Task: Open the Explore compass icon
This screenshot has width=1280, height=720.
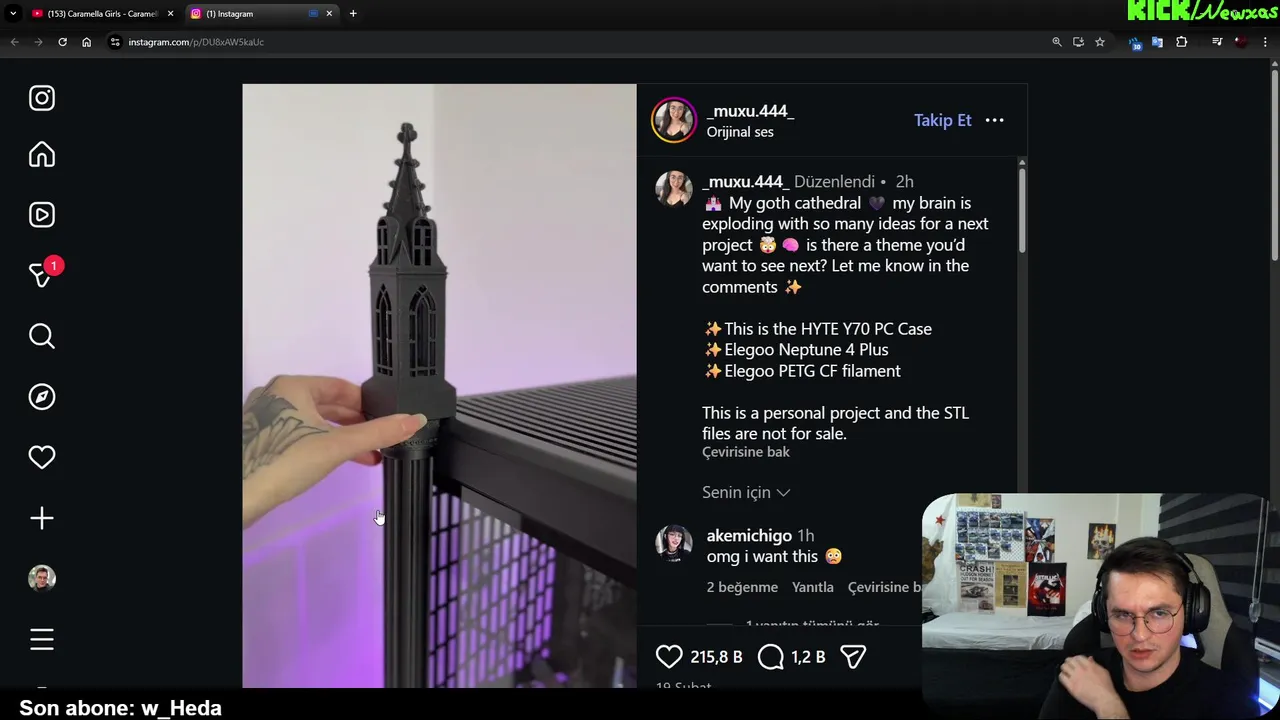Action: pyautogui.click(x=42, y=397)
